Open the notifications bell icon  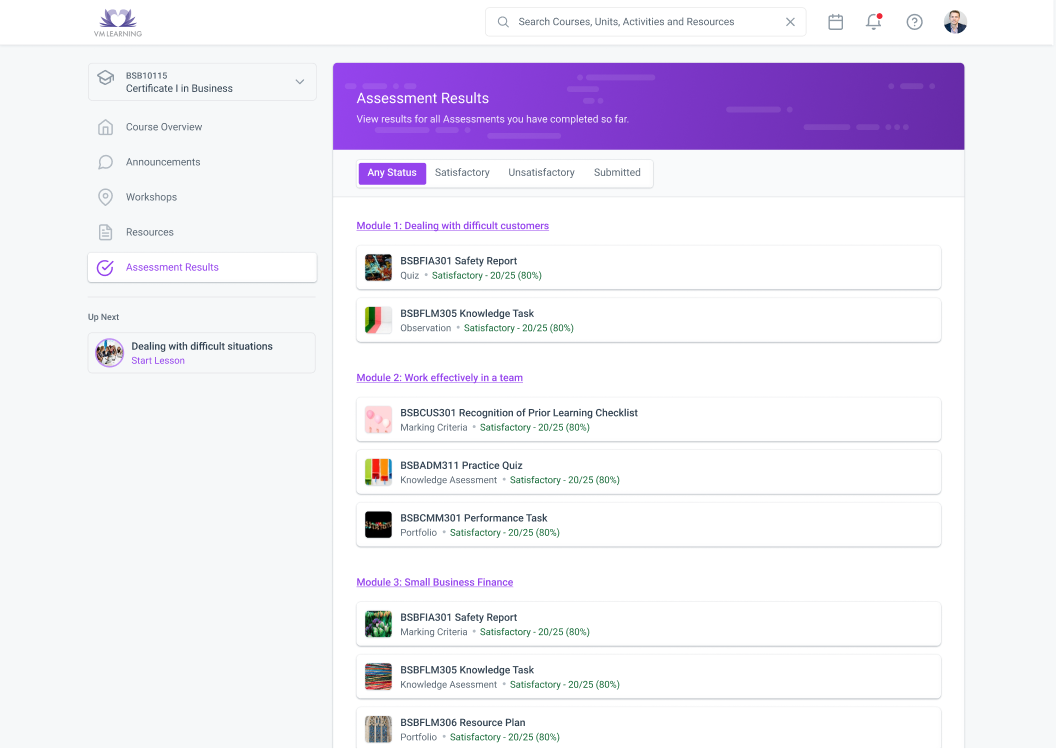[872, 21]
